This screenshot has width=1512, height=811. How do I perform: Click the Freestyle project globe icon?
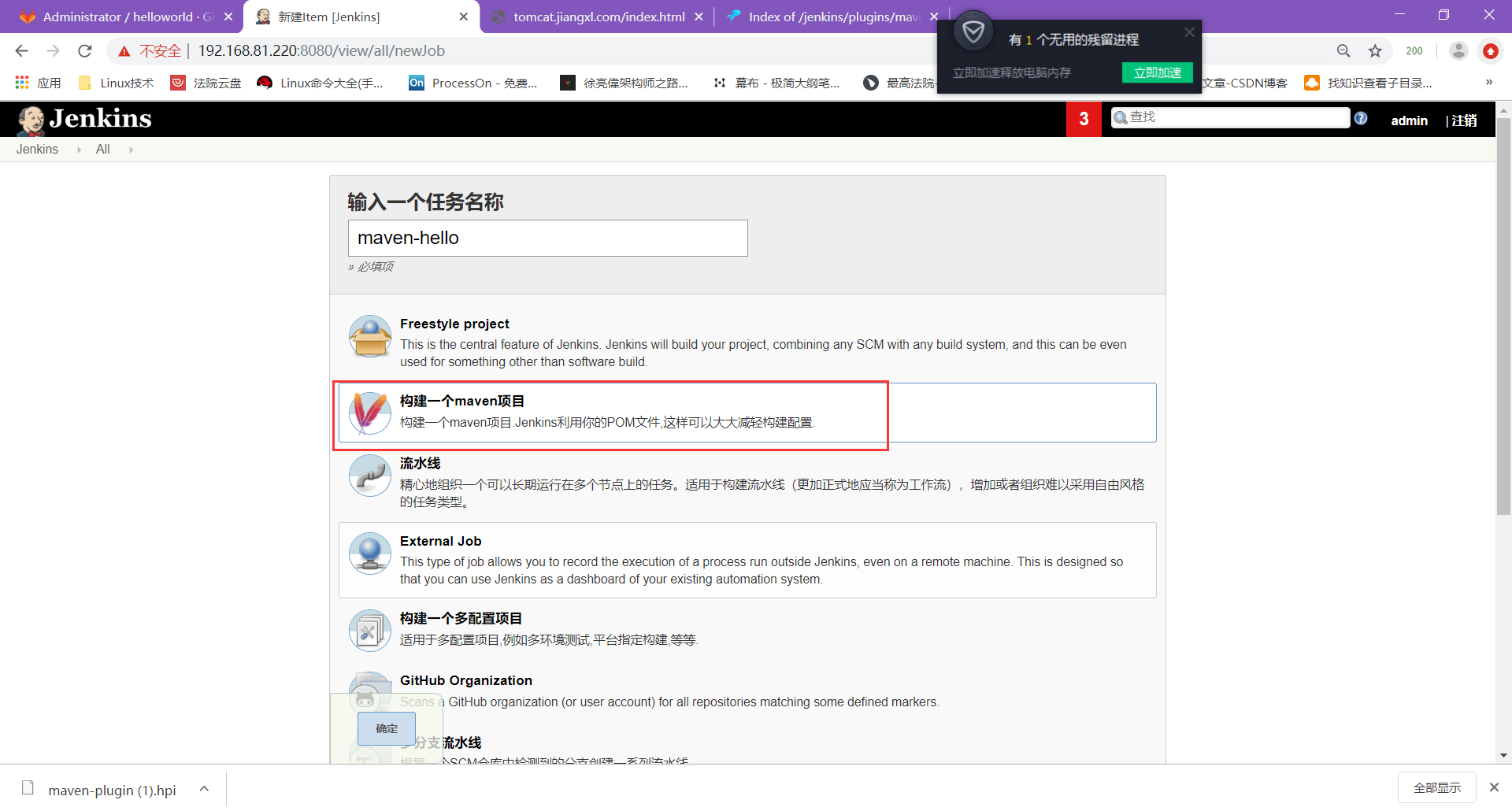[369, 335]
